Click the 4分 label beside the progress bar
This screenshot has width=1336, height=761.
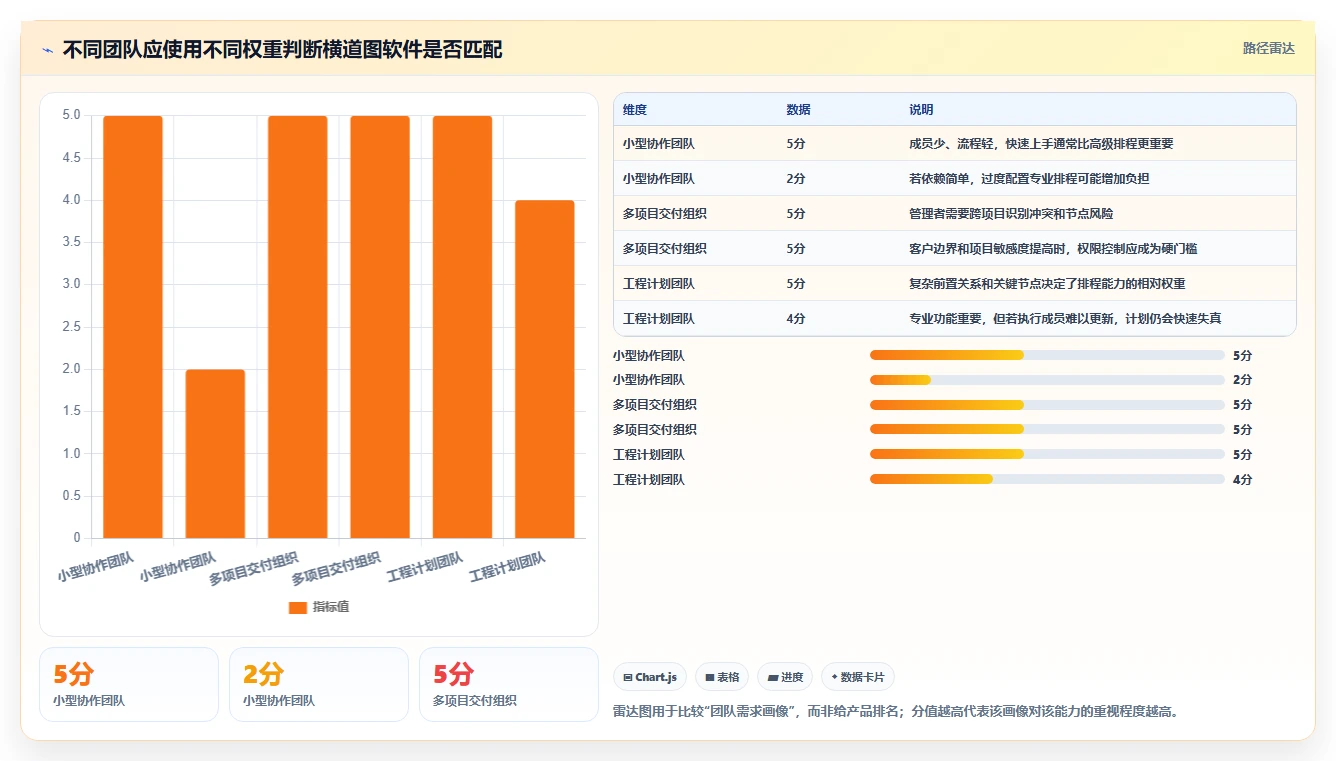[x=1242, y=480]
